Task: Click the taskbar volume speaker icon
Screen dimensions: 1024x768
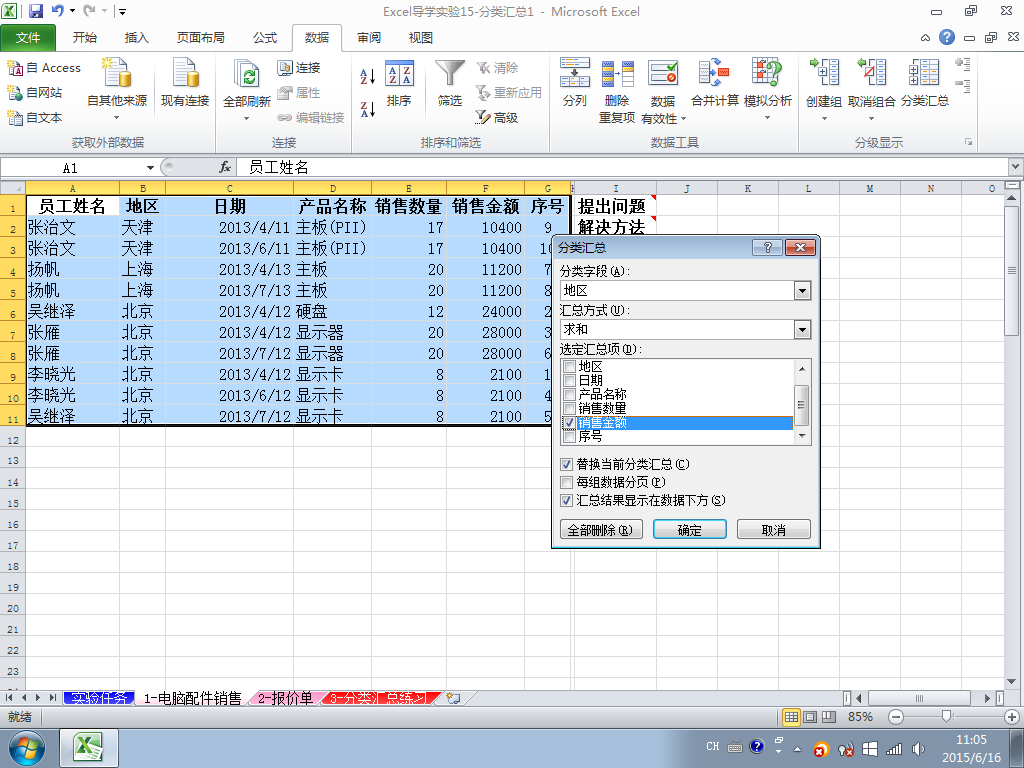Action: [x=918, y=748]
